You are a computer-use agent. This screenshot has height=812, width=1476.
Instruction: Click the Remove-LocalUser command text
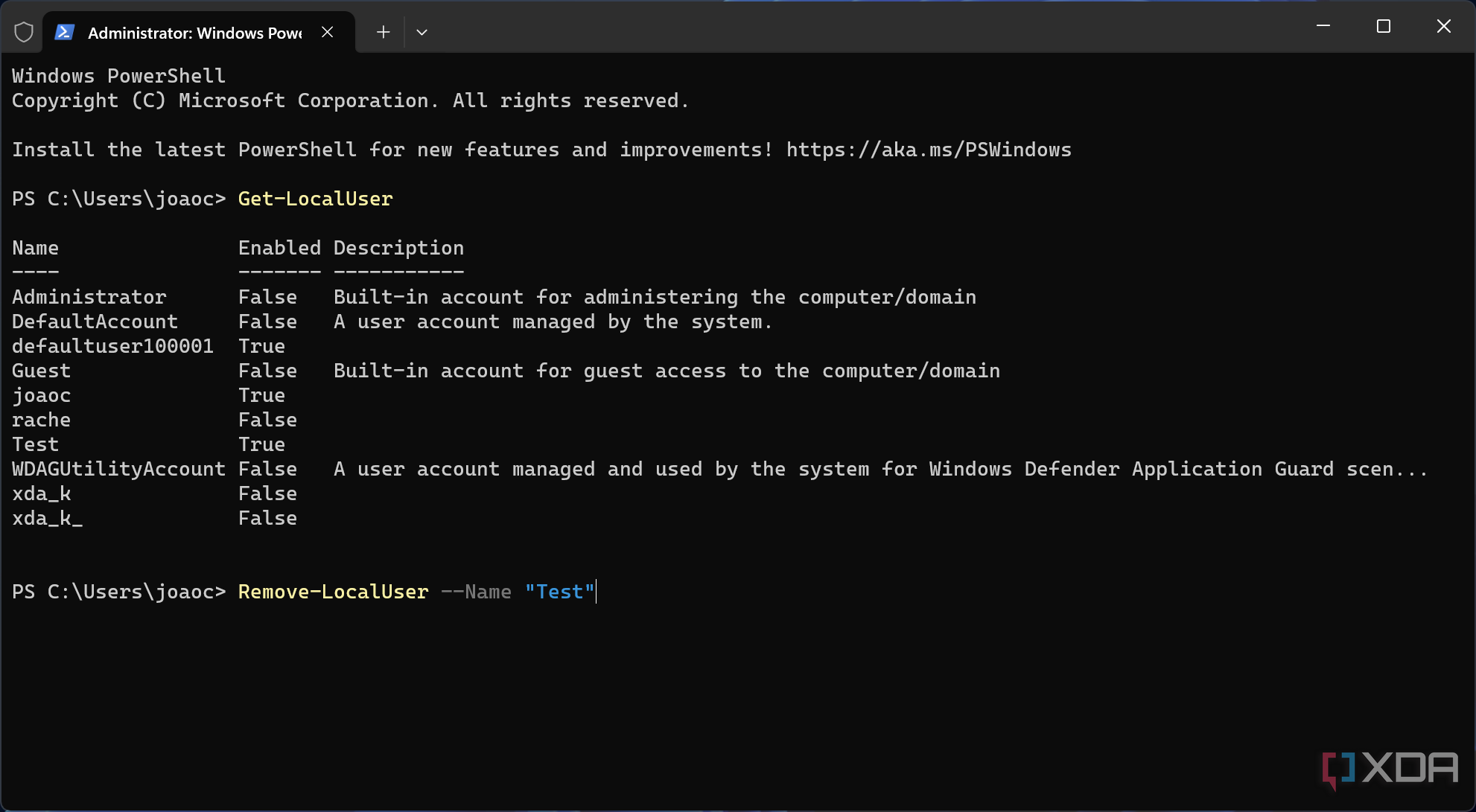click(x=333, y=592)
